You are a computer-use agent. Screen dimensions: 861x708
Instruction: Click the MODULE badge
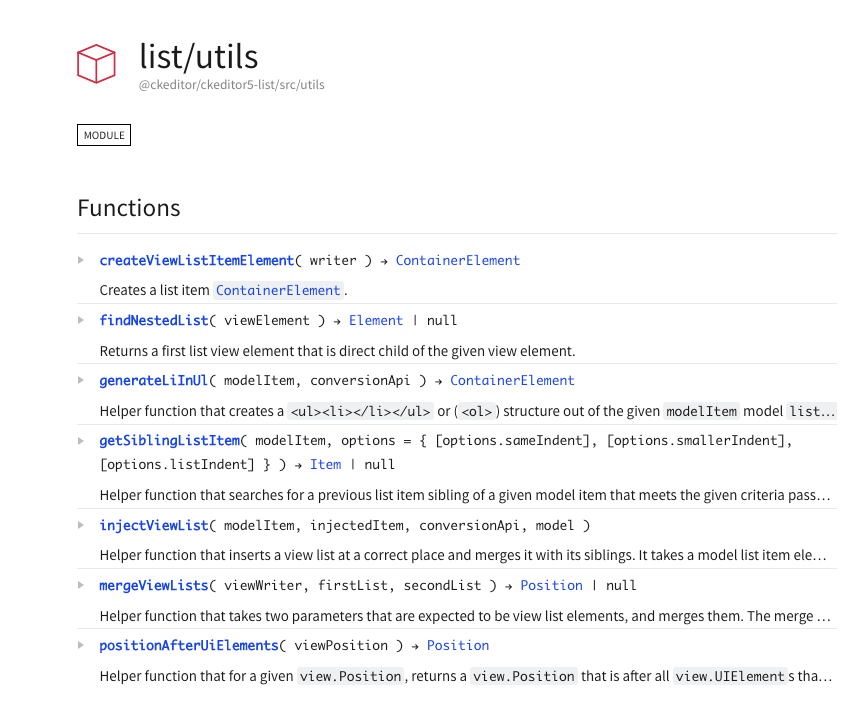(x=103, y=134)
